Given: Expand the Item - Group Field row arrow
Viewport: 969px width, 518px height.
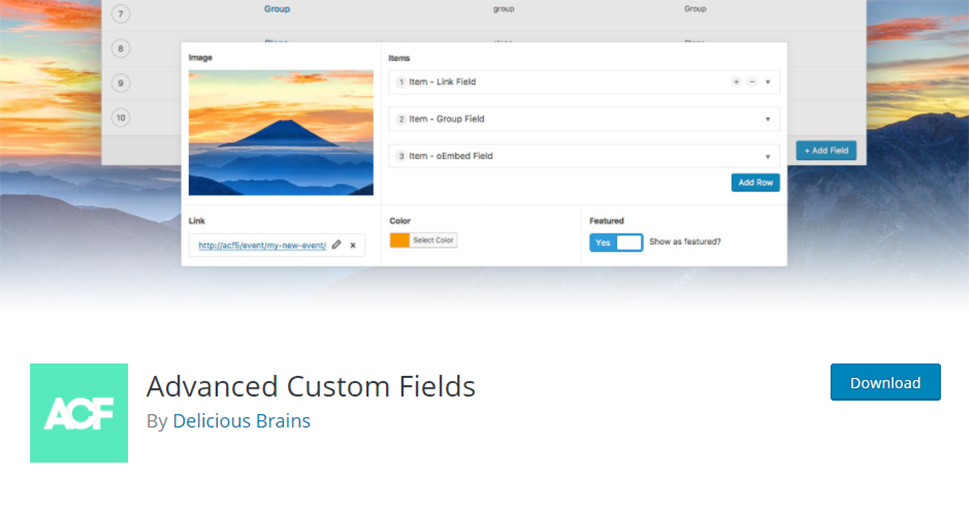Looking at the screenshot, I should point(768,119).
